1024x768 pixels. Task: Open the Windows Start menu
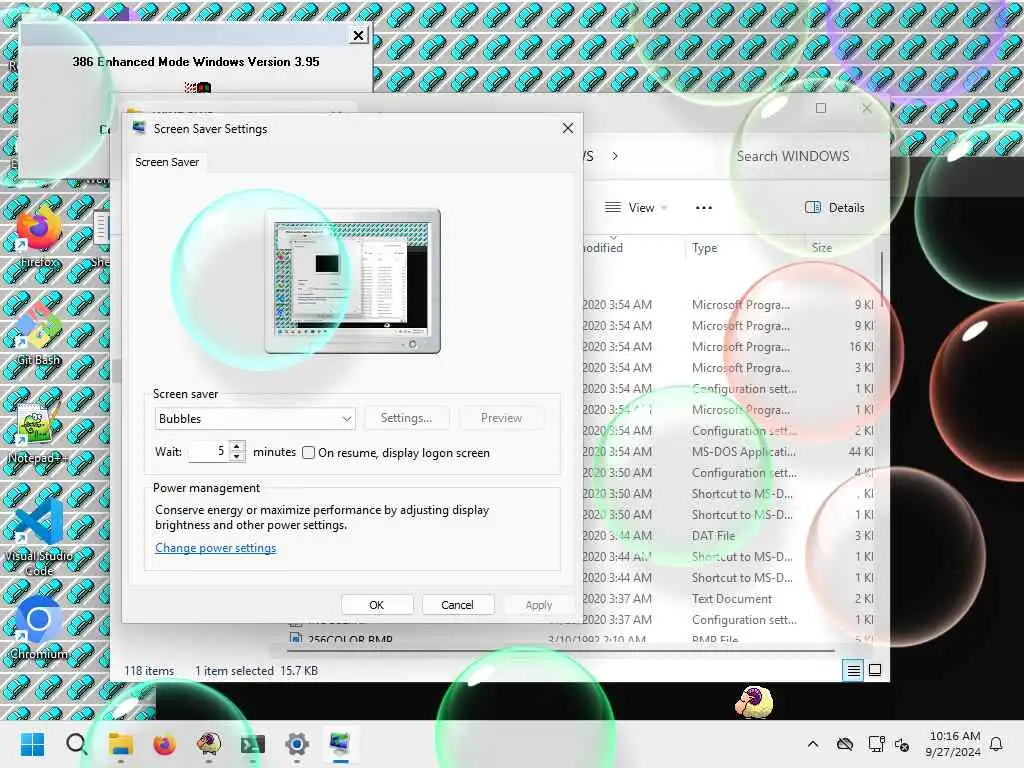click(32, 744)
